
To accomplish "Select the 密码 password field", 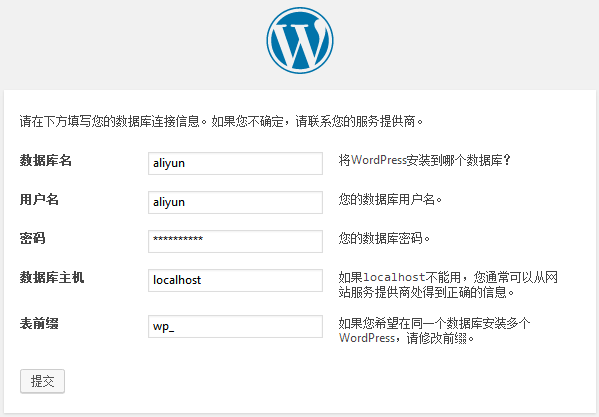I will click(235, 241).
